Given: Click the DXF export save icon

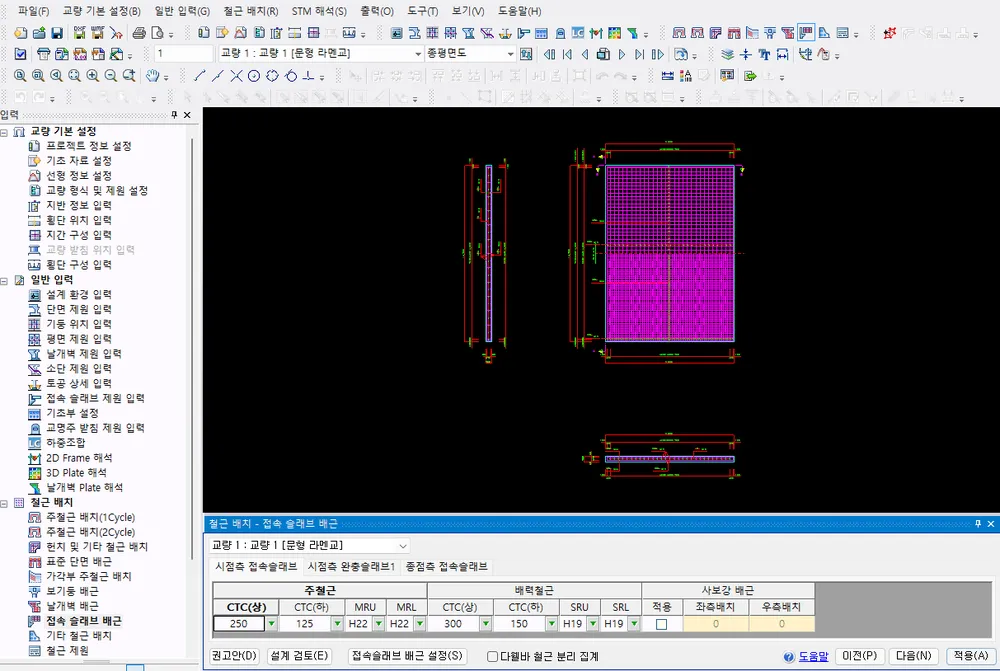Looking at the screenshot, I should point(79,33).
